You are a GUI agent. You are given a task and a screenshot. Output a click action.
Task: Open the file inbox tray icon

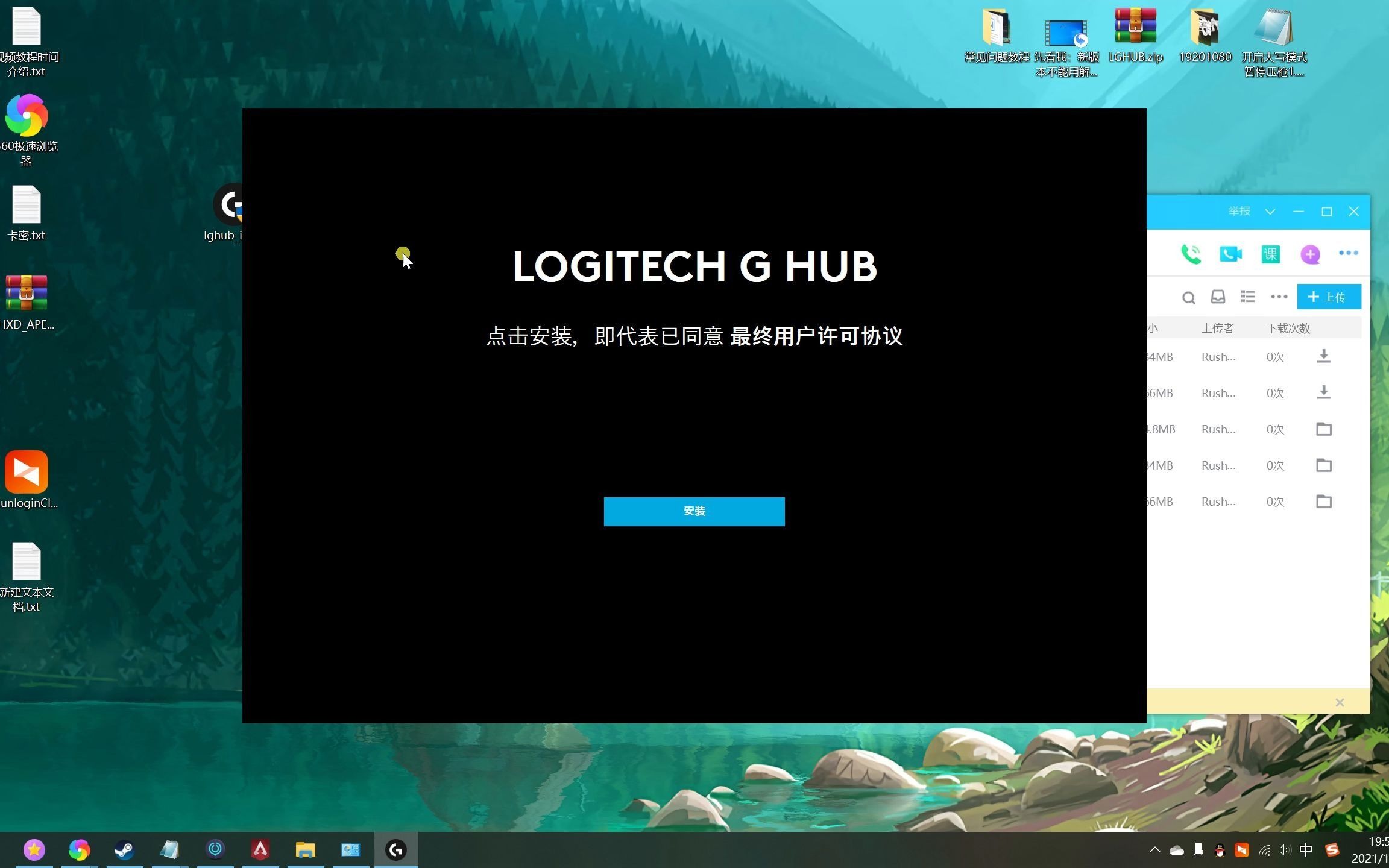click(x=1218, y=297)
